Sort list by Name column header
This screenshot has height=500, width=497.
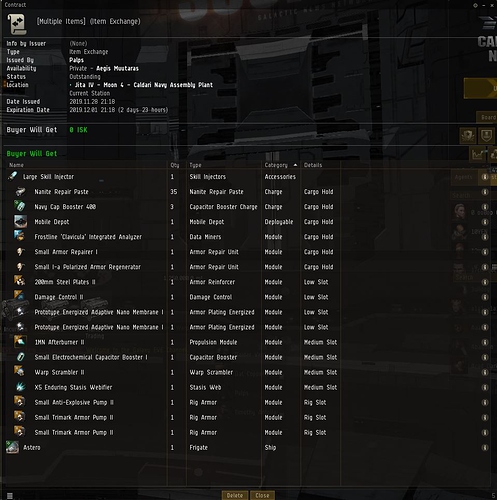click(16, 165)
